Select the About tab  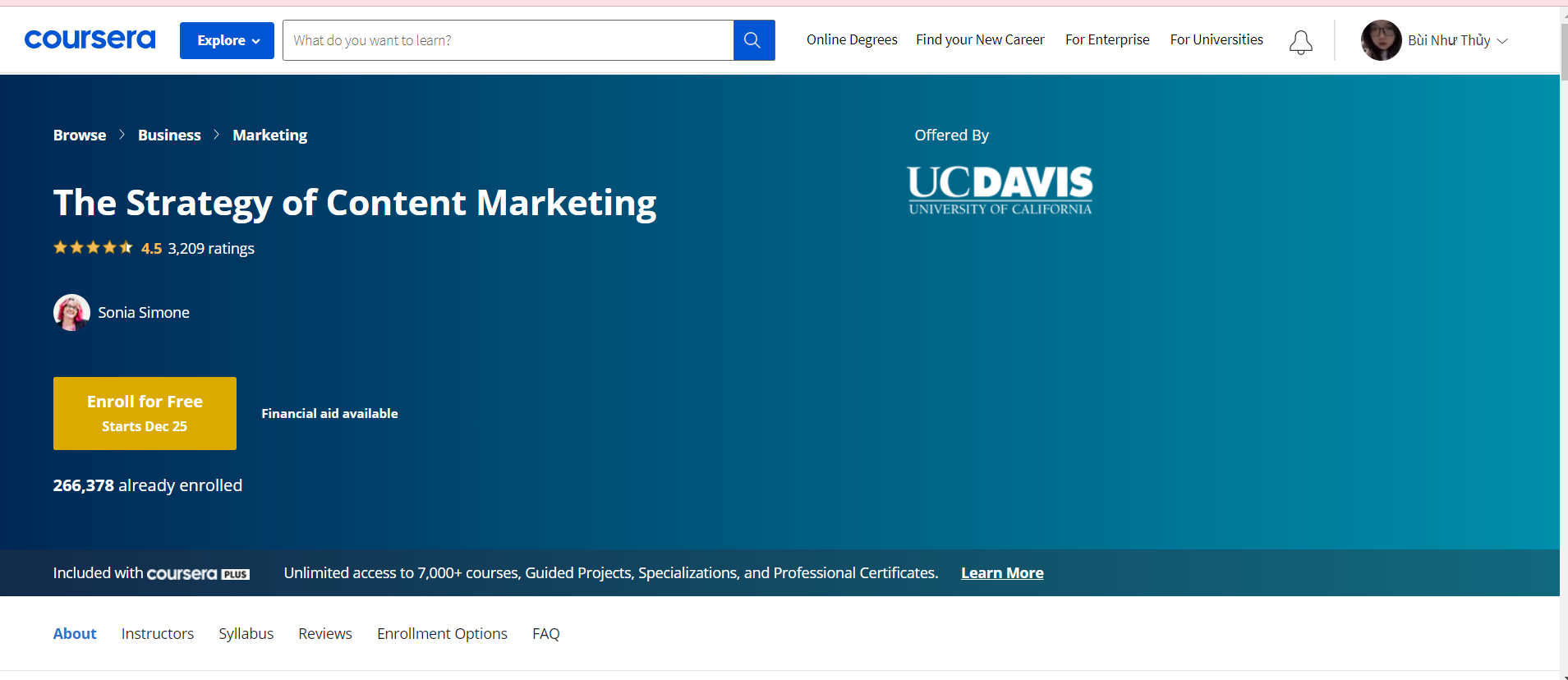coord(75,633)
